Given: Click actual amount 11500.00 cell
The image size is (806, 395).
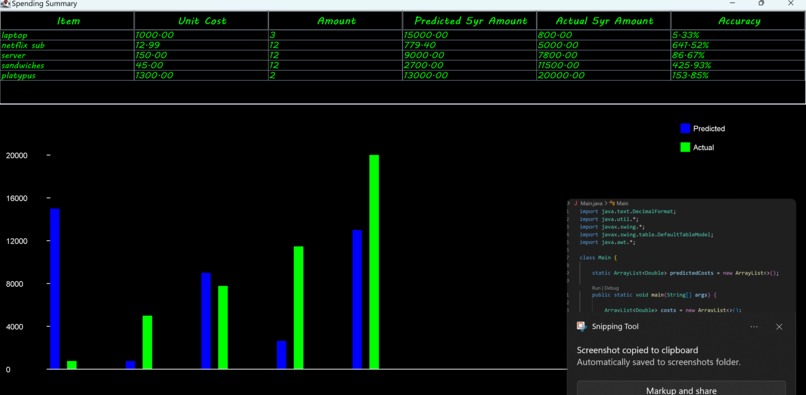Looking at the screenshot, I should (604, 65).
